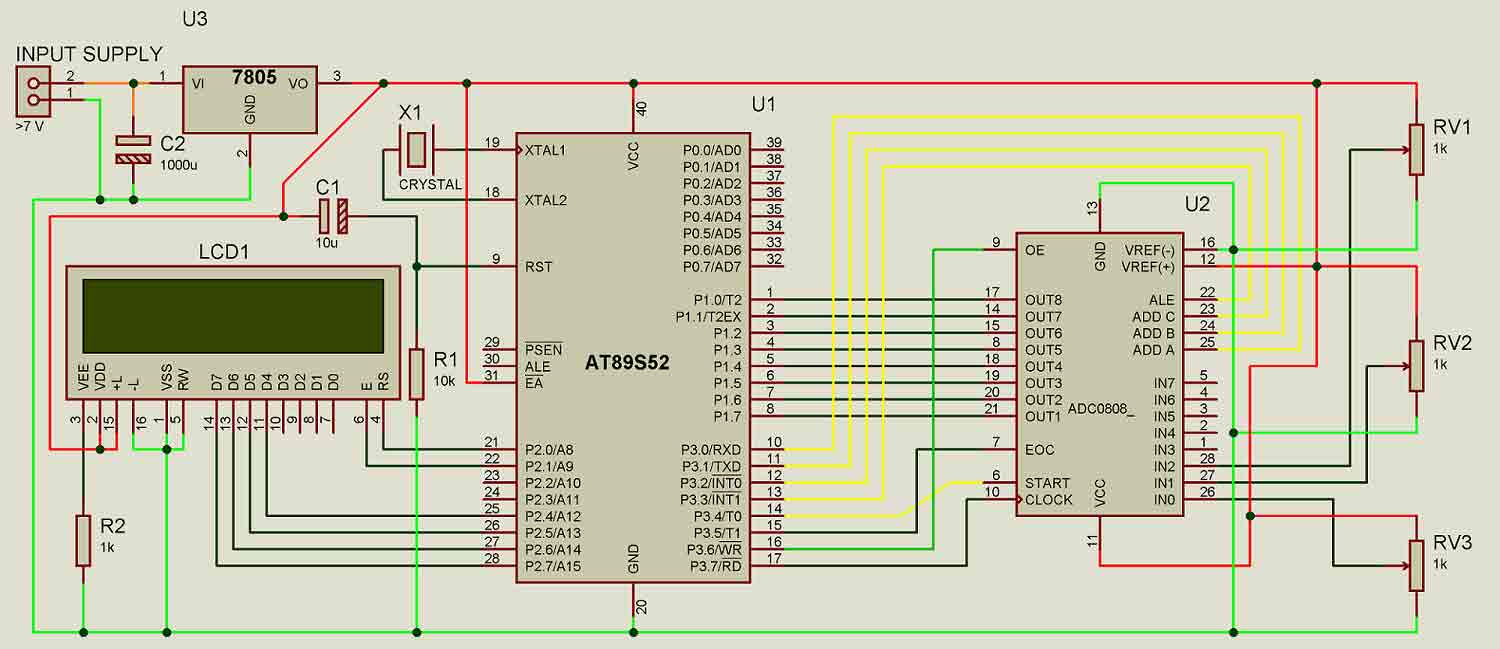Select the EOC pin of ADC0808

1040,450
